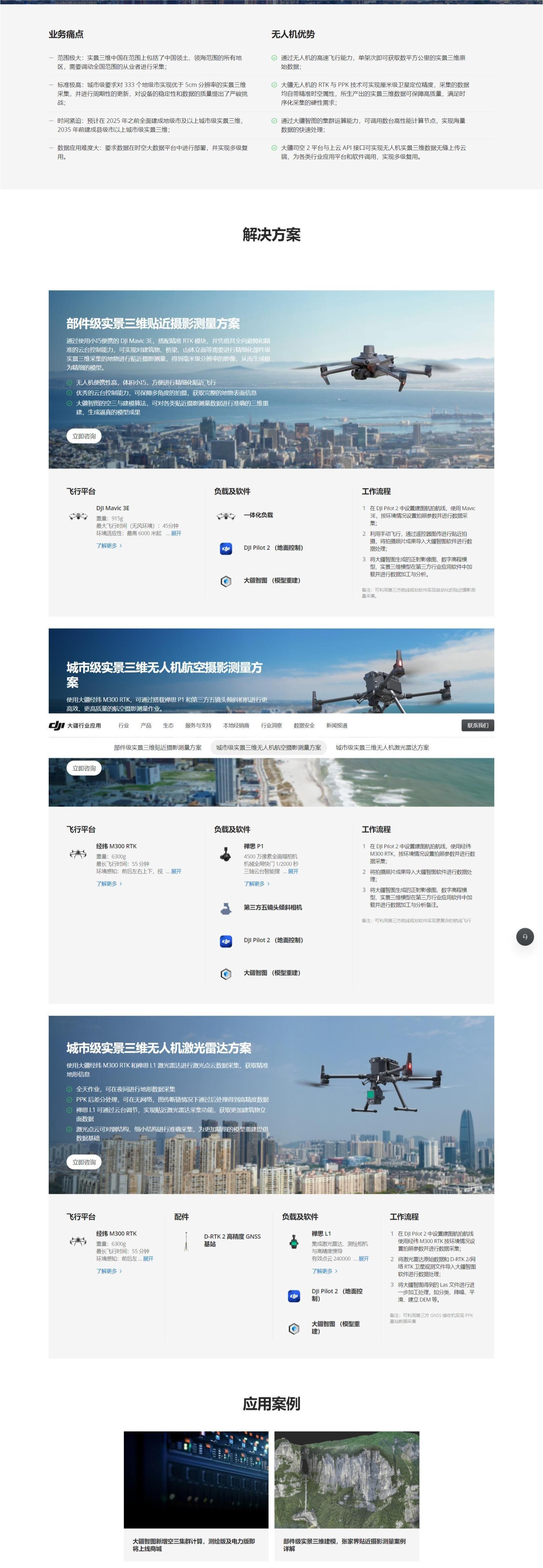Open article 部件级实景三维建模，张家界贴近摄影测量案例
This screenshot has height=1568, width=543.
(345, 1544)
